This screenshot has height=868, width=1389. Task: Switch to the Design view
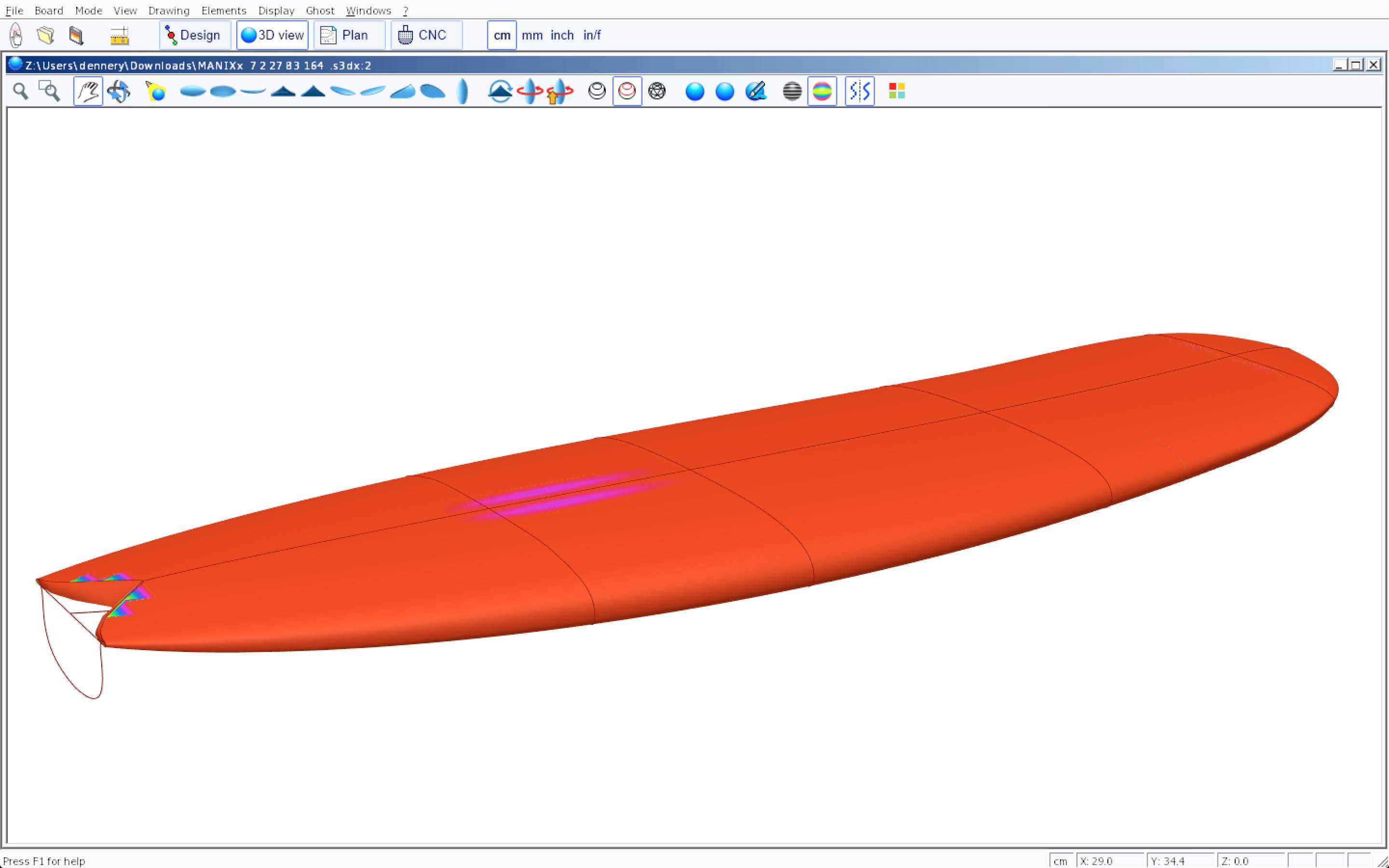pyautogui.click(x=194, y=36)
